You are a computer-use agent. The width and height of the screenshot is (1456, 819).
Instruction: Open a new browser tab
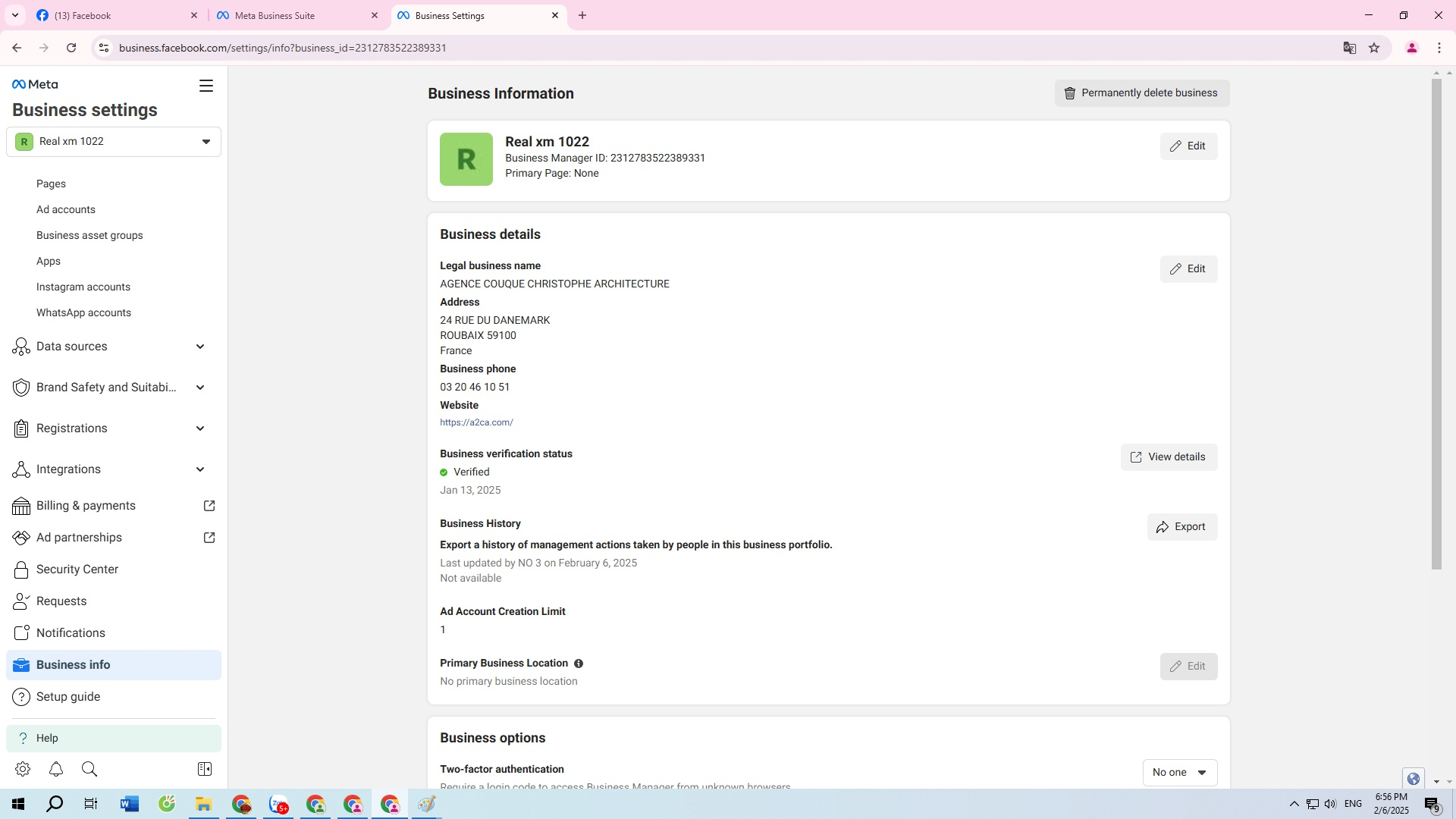click(x=582, y=15)
